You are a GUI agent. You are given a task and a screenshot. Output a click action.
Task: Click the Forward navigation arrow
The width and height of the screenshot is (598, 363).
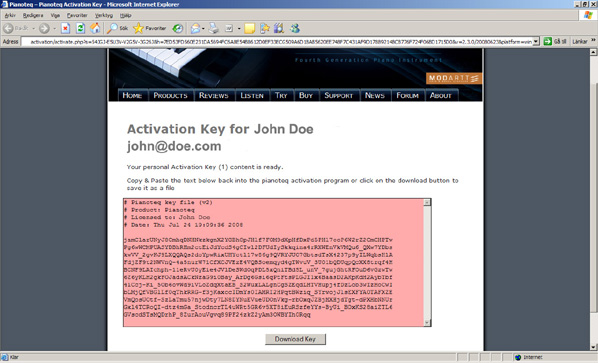pyautogui.click(x=44, y=28)
